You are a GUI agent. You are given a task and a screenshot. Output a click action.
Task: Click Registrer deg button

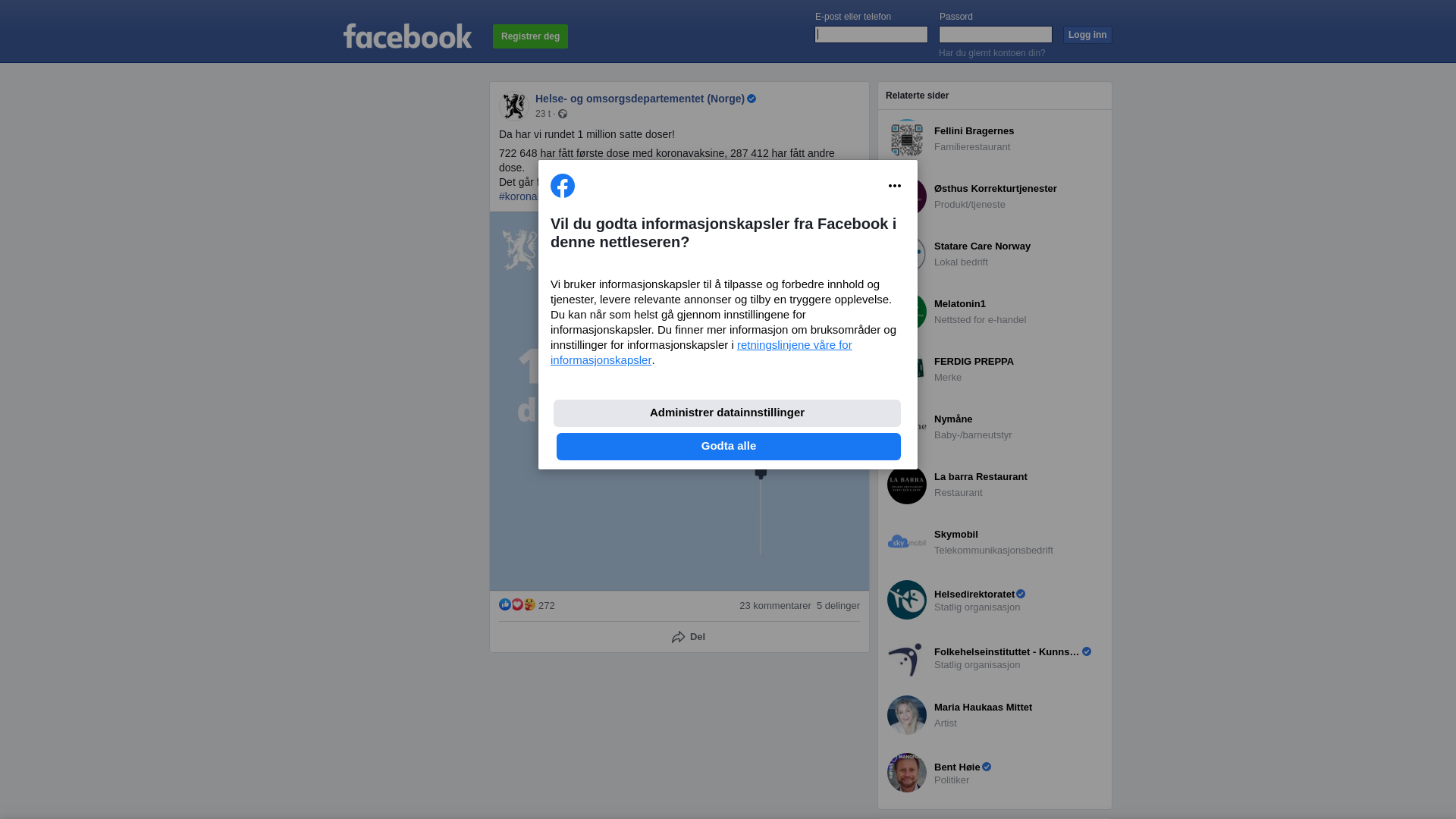(x=530, y=36)
